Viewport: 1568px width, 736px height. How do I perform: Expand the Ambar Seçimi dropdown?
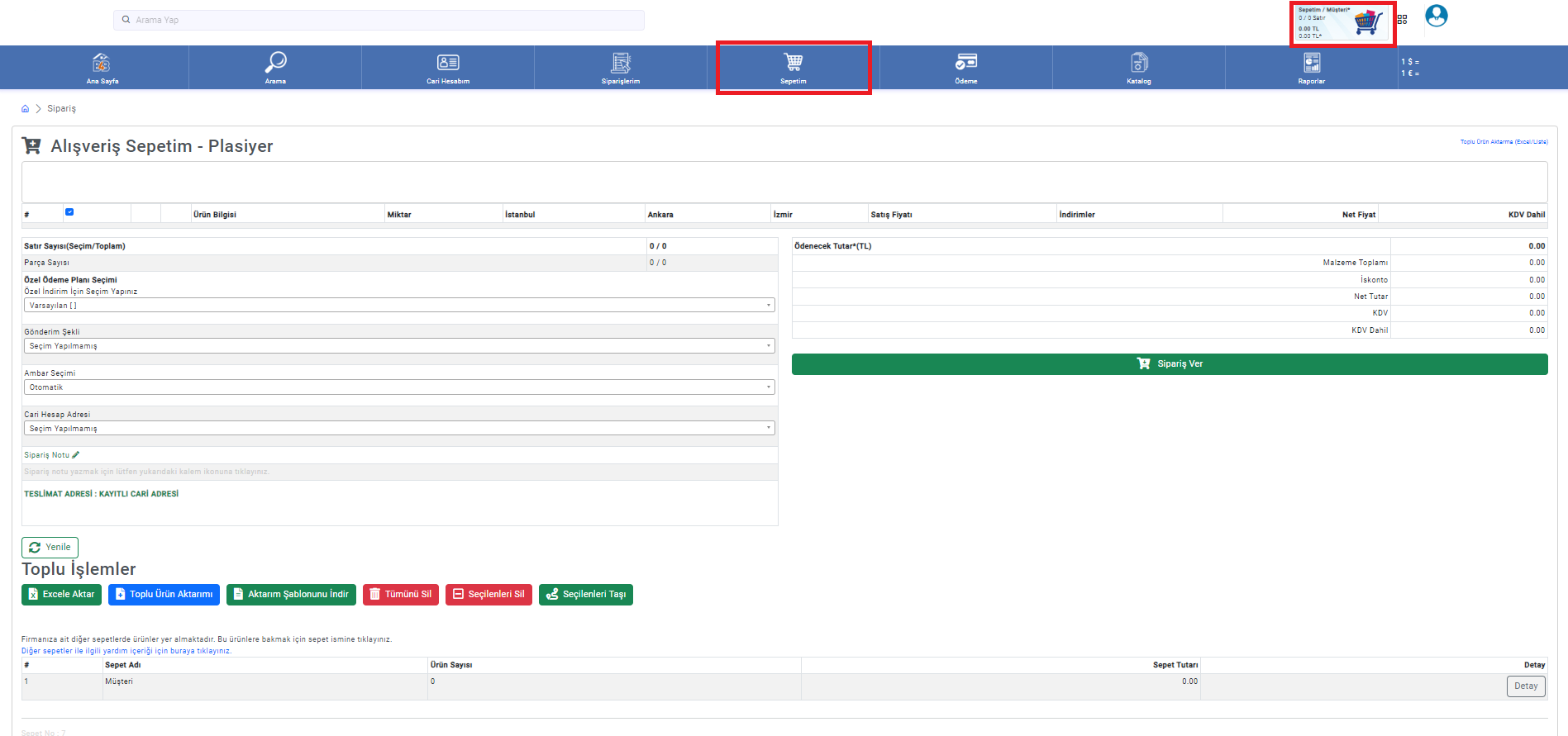point(398,387)
